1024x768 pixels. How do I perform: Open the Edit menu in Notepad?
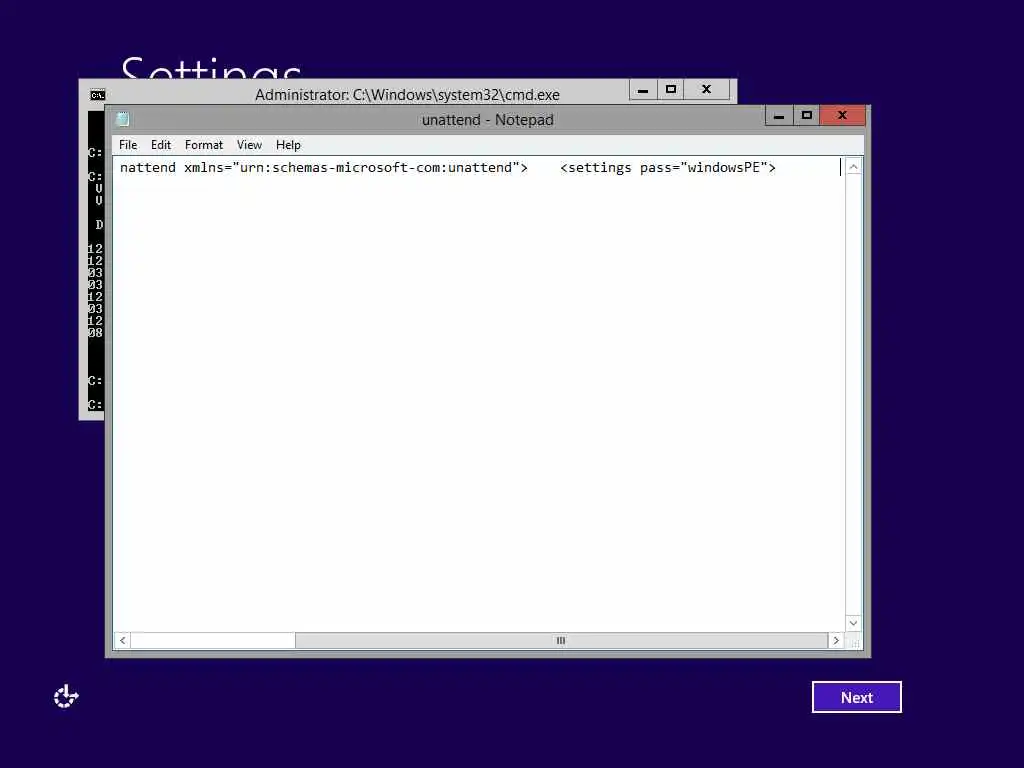click(161, 145)
